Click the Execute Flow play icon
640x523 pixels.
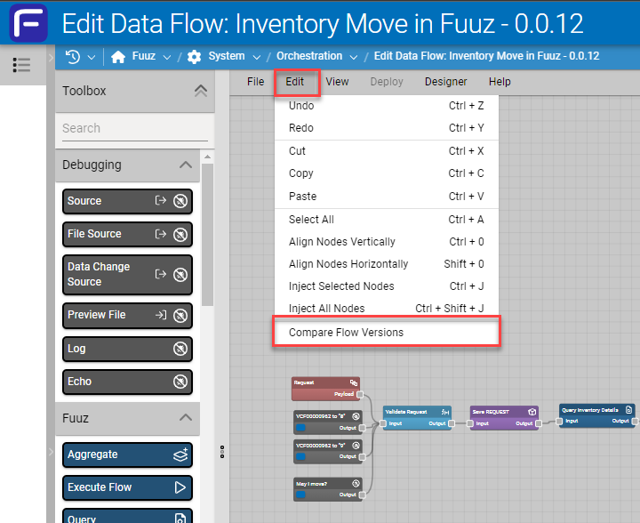(x=181, y=487)
